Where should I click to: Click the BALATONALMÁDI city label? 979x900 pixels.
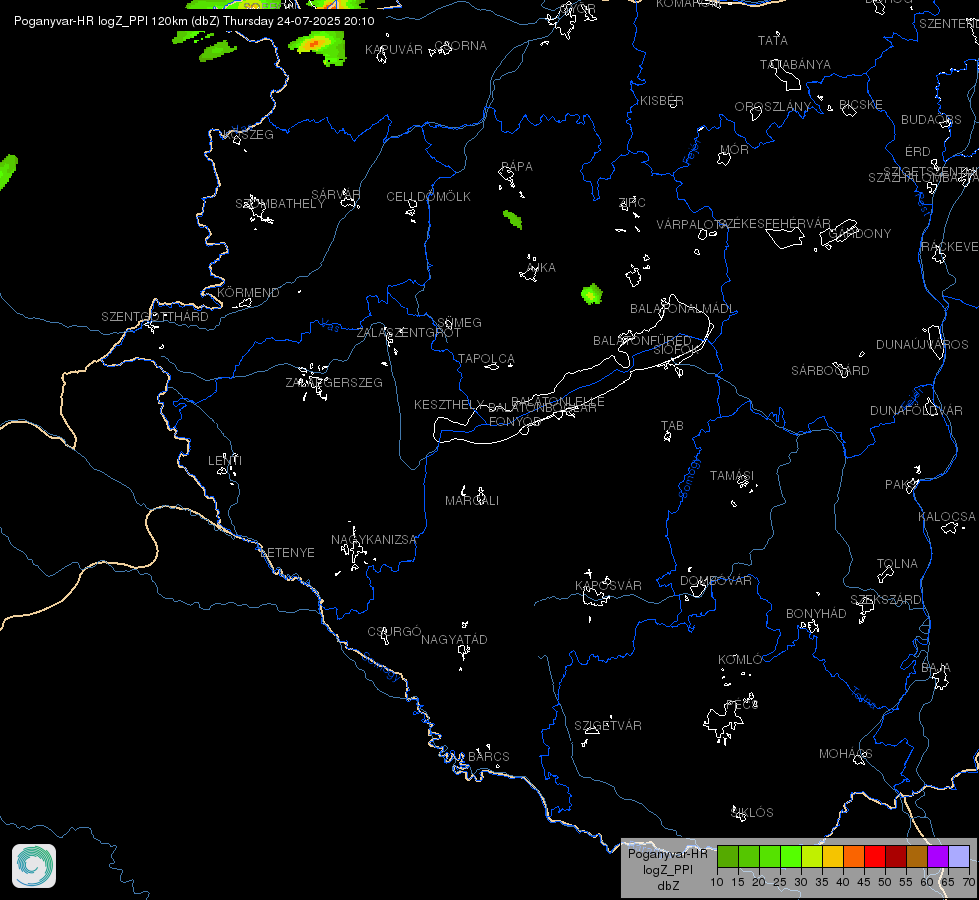click(x=682, y=309)
